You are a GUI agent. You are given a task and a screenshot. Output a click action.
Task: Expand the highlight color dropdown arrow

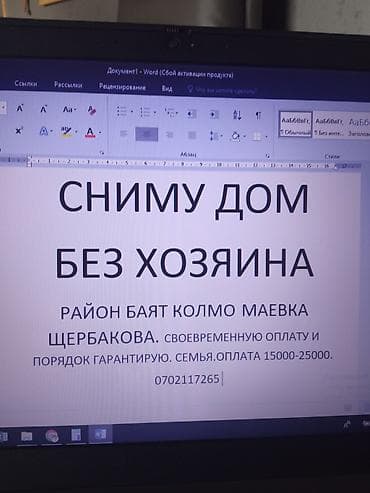pyautogui.click(x=76, y=132)
